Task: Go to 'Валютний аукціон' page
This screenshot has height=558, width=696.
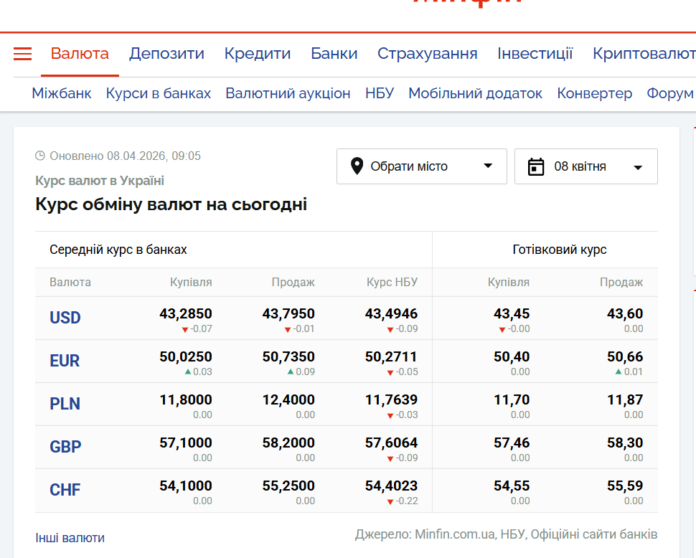Action: (x=288, y=93)
